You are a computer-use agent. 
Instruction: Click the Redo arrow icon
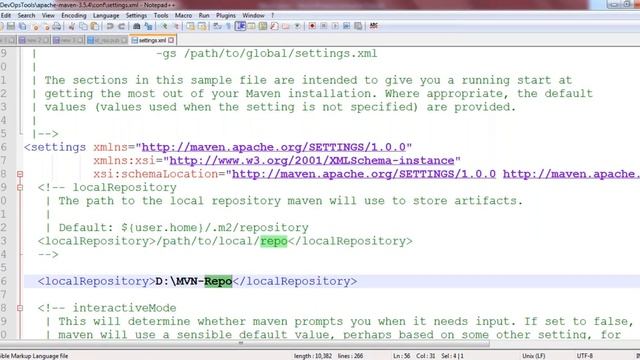pos(122,26)
